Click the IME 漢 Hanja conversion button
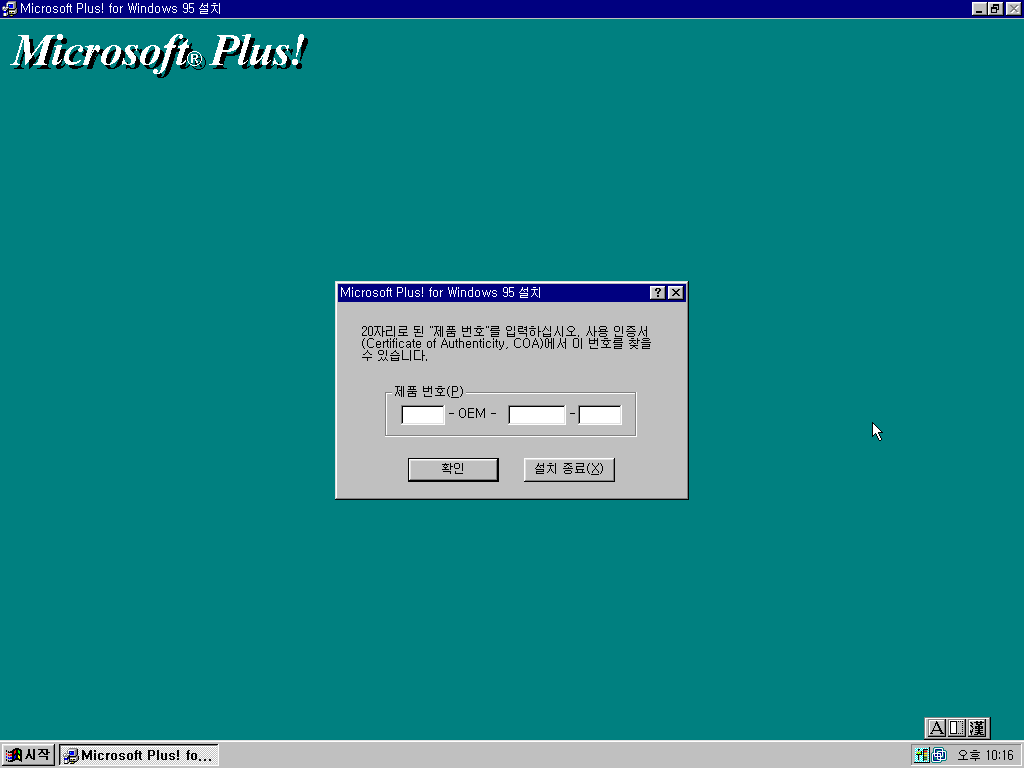1024x768 pixels. (977, 728)
